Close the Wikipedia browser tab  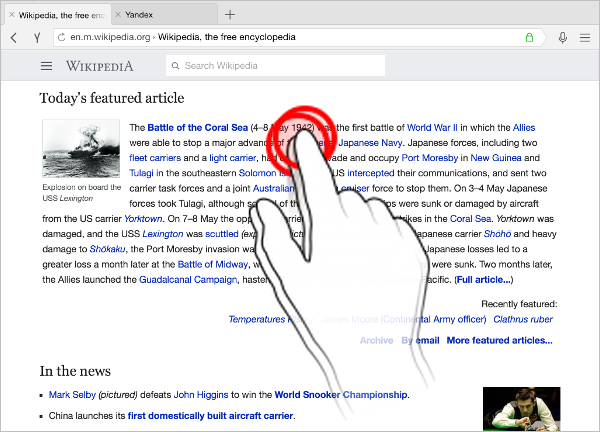coord(11,15)
